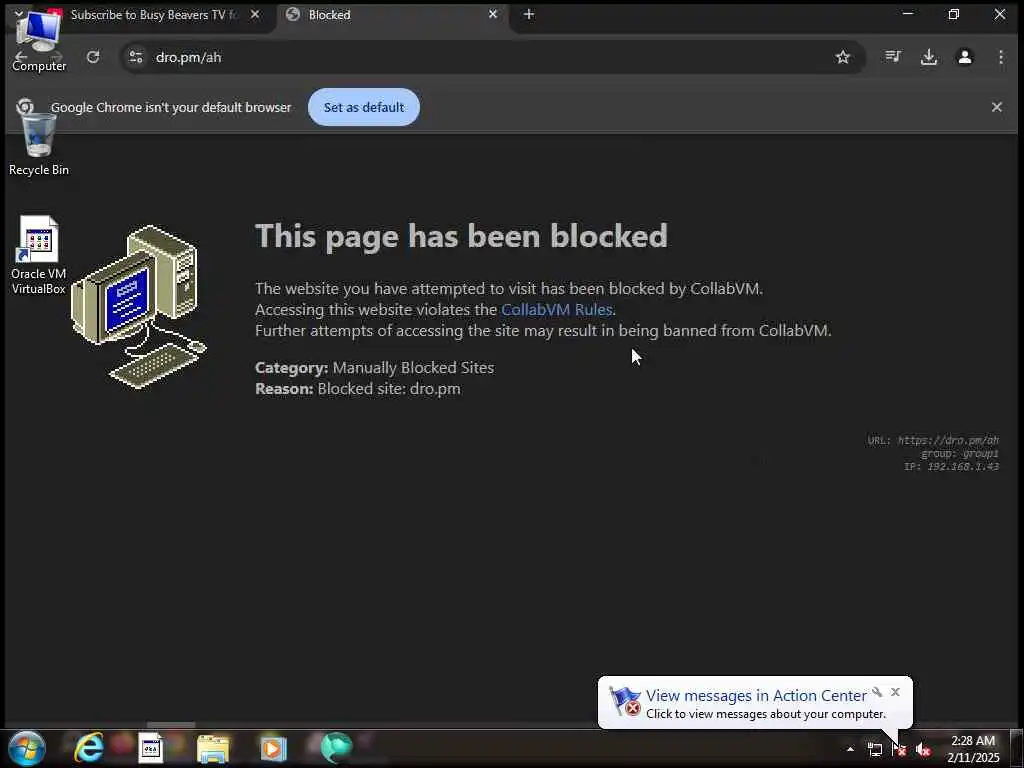Open the Chrome profile icon
This screenshot has height=768, width=1024.
[x=965, y=57]
